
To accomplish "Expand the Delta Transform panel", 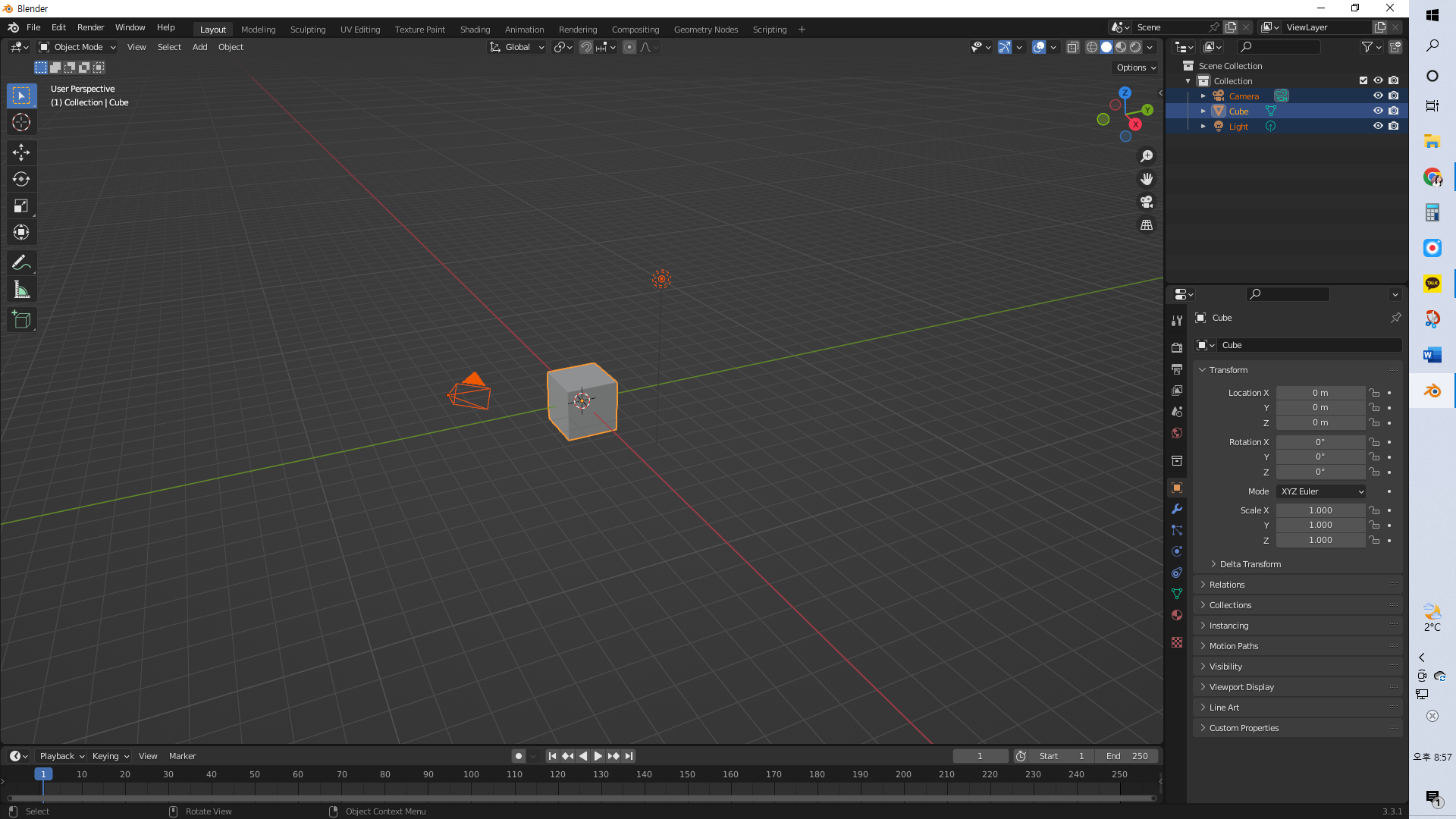I will [1250, 564].
